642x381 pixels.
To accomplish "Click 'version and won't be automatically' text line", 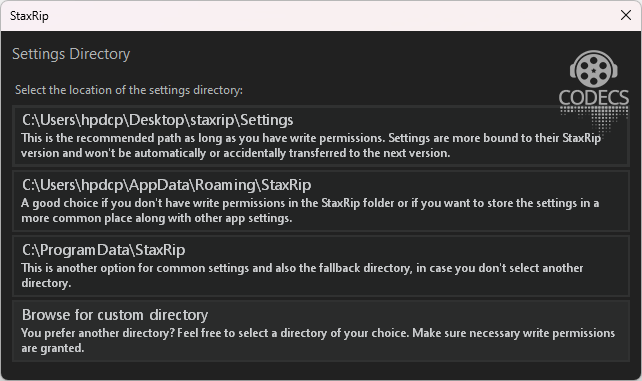I will (x=235, y=153).
